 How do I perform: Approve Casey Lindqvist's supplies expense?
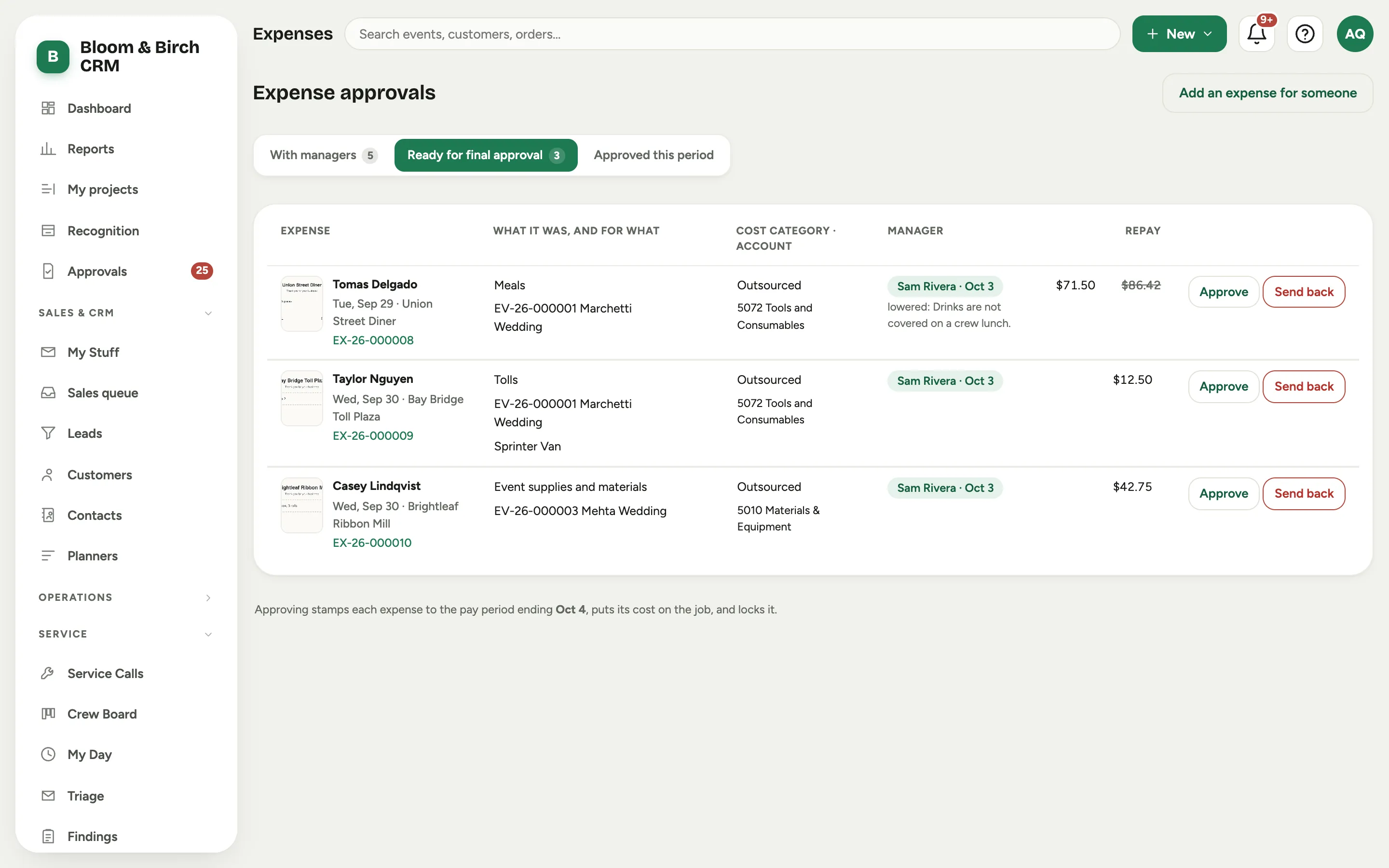tap(1223, 494)
